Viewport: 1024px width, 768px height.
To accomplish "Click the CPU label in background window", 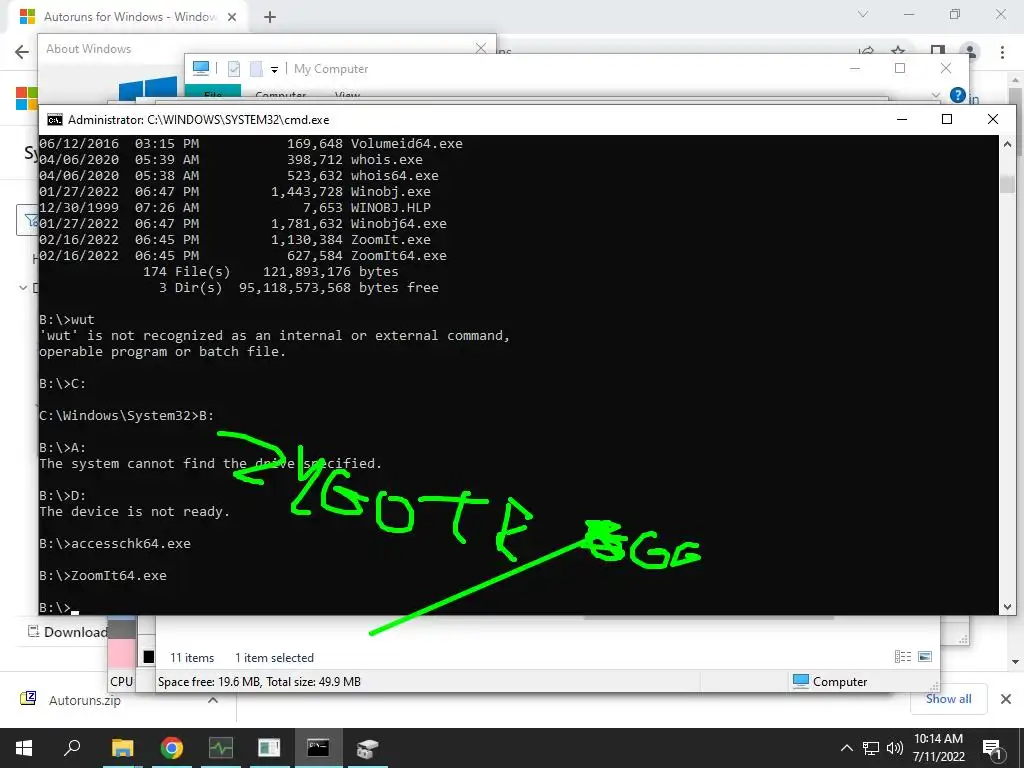I will tap(121, 681).
